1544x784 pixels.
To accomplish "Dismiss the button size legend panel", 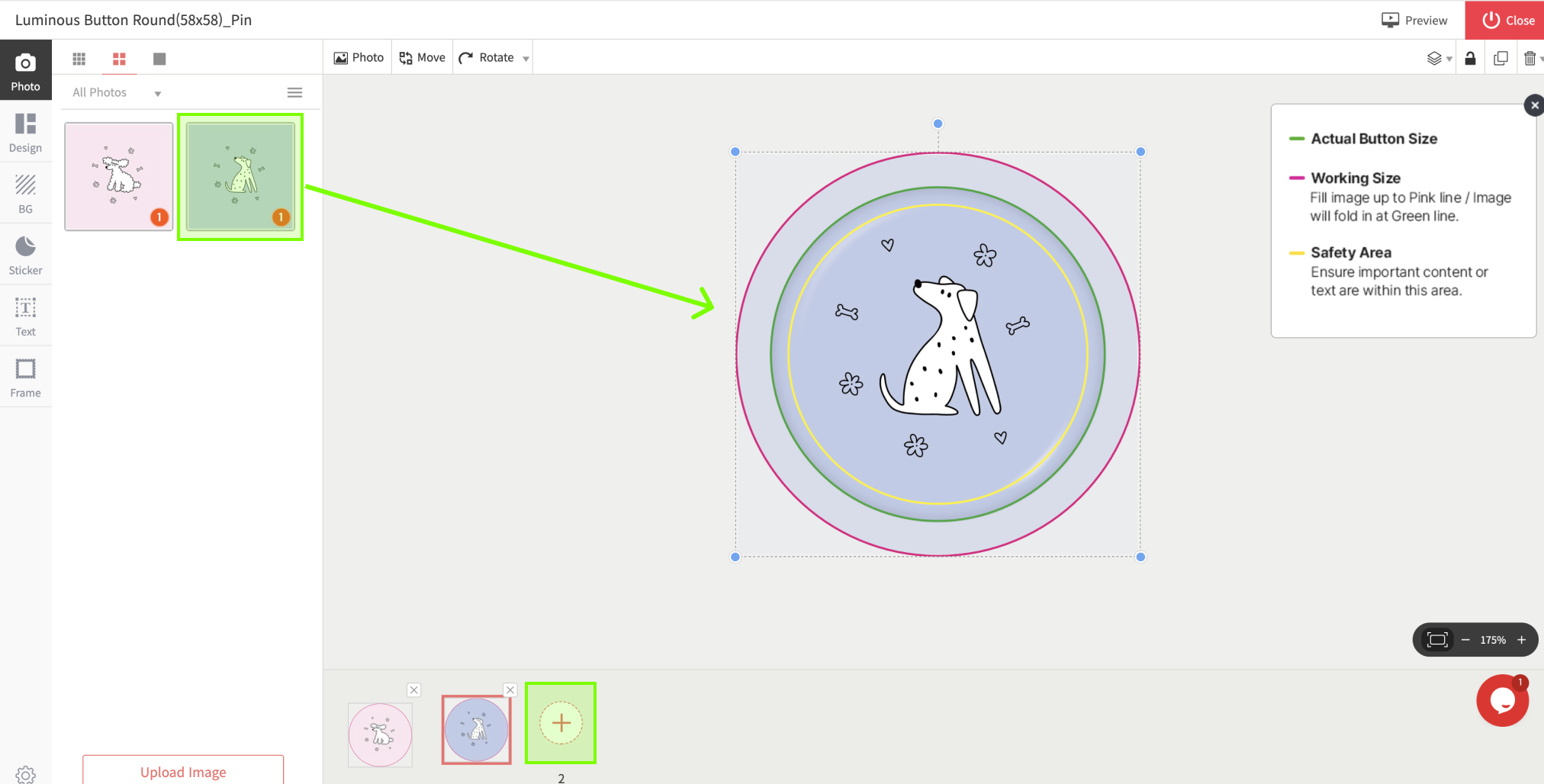I will [x=1534, y=105].
